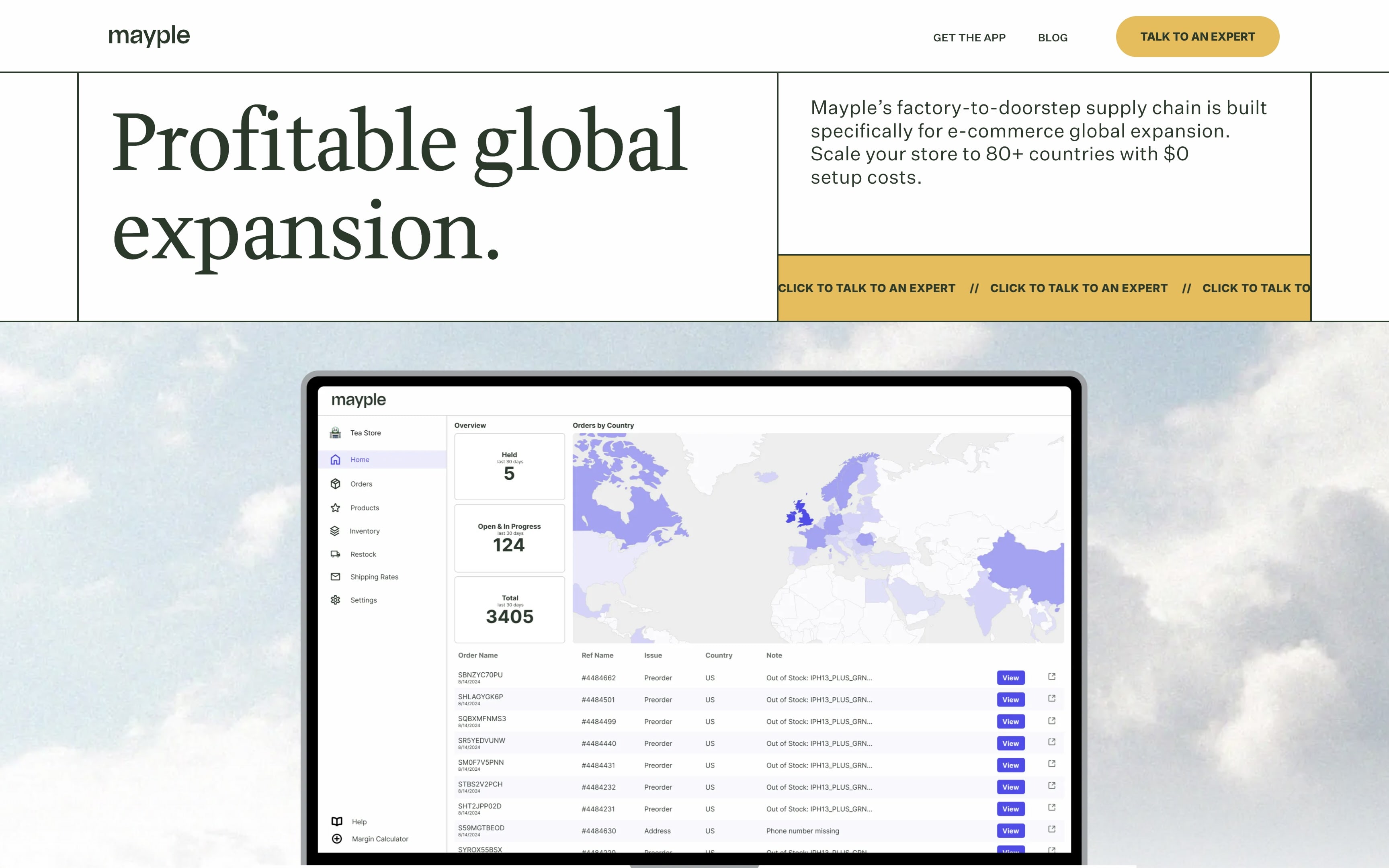Click the Address issue cell
1389x868 pixels.
pos(657,831)
